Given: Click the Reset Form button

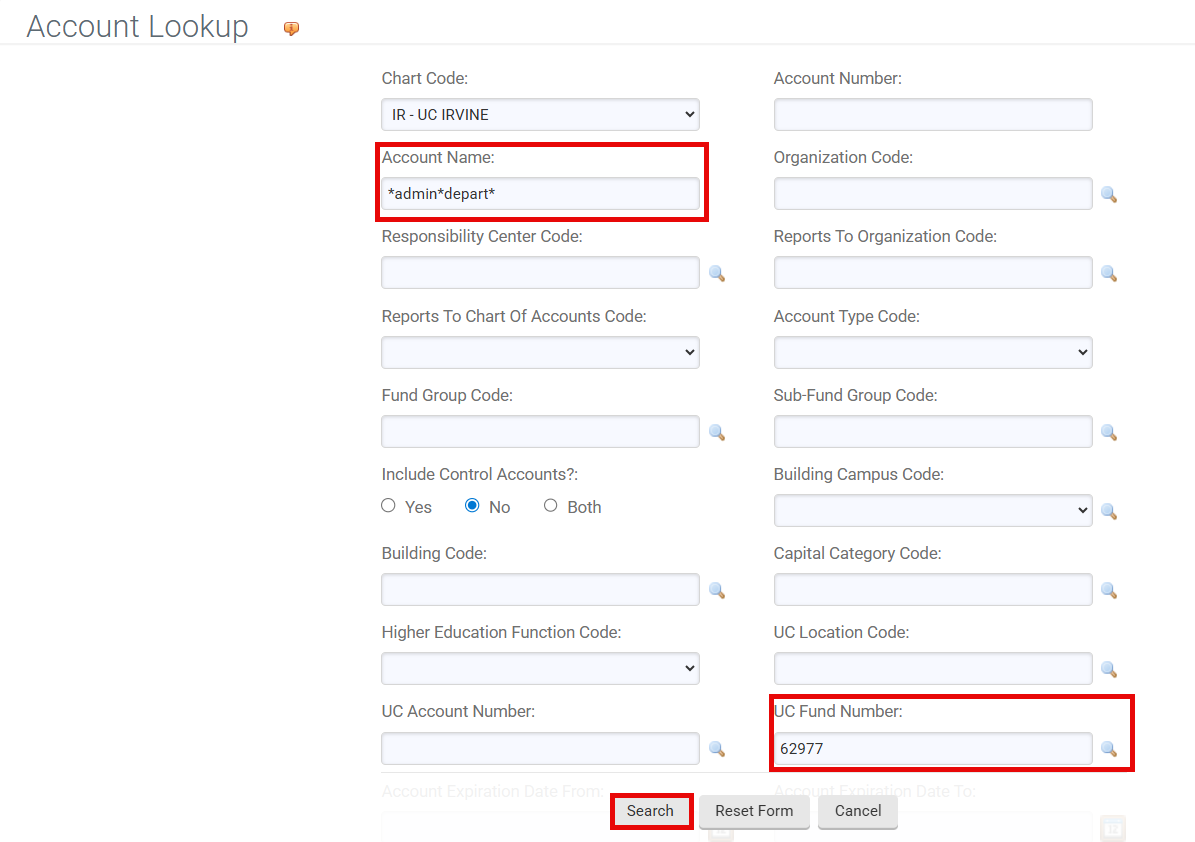Looking at the screenshot, I should [x=754, y=811].
